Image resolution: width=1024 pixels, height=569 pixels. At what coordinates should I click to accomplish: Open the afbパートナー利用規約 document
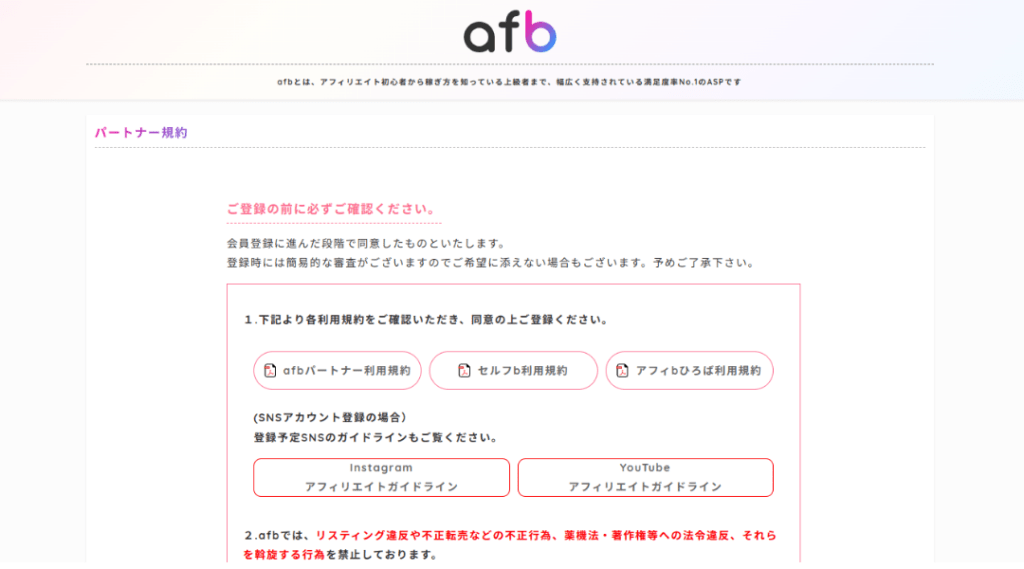pos(337,370)
